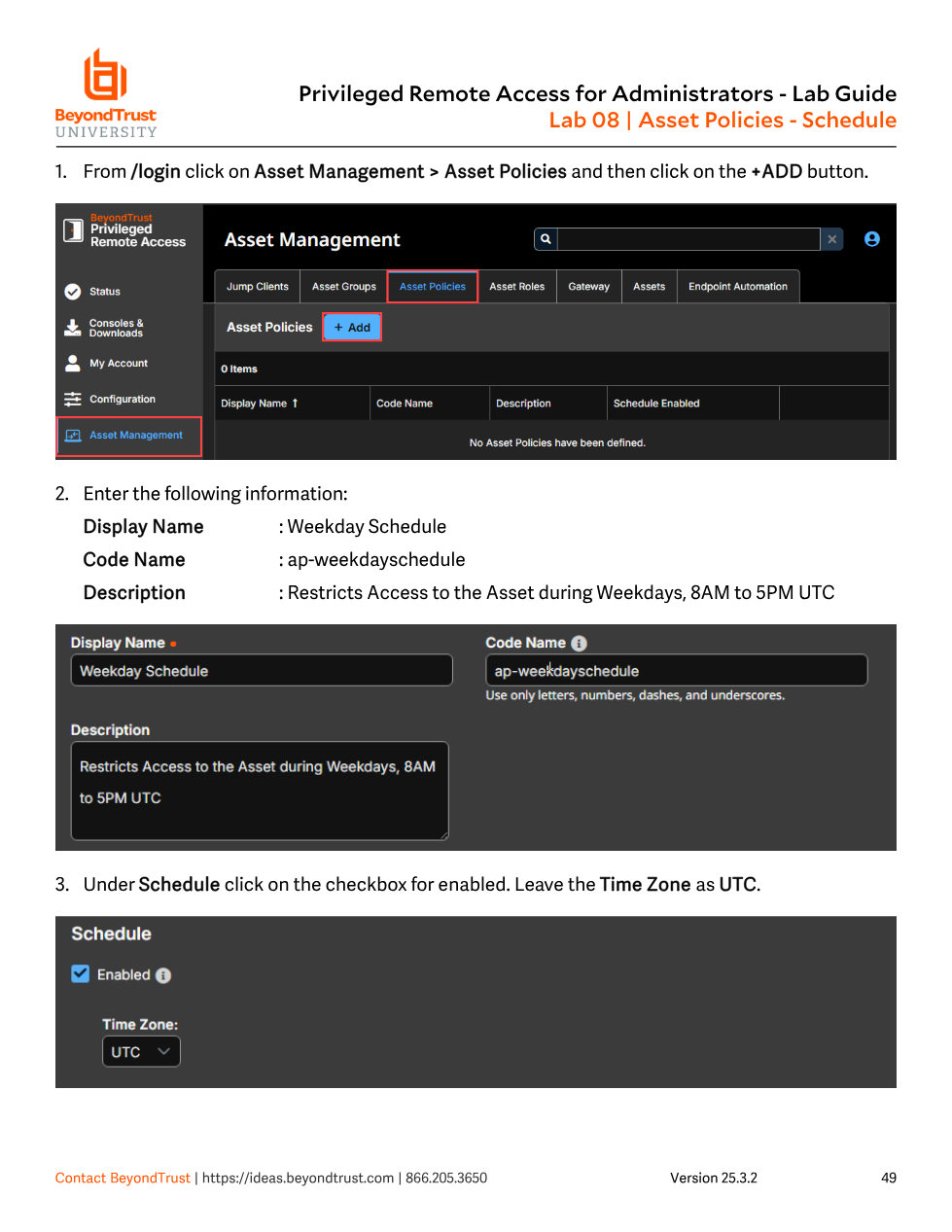Click the 'Asset Policies' label beside Add
952x1232 pixels.
pyautogui.click(x=269, y=328)
